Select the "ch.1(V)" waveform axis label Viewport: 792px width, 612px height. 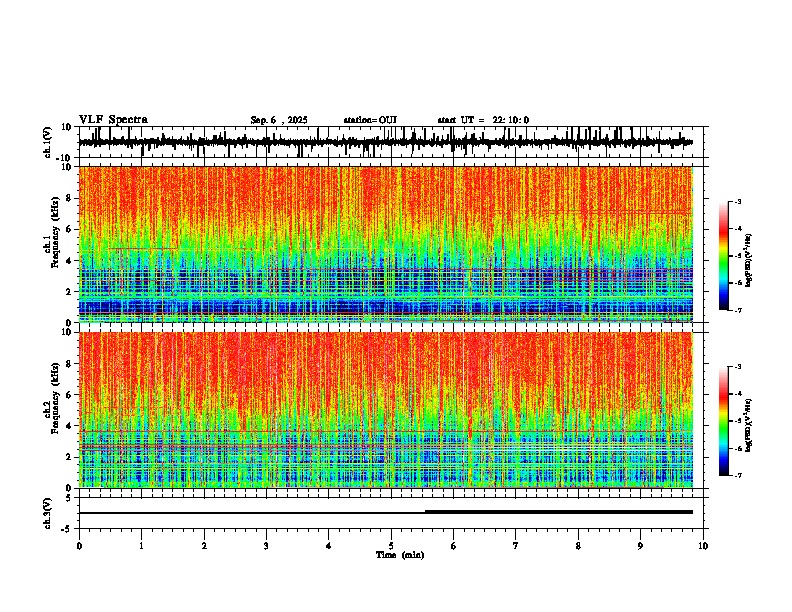click(x=48, y=142)
